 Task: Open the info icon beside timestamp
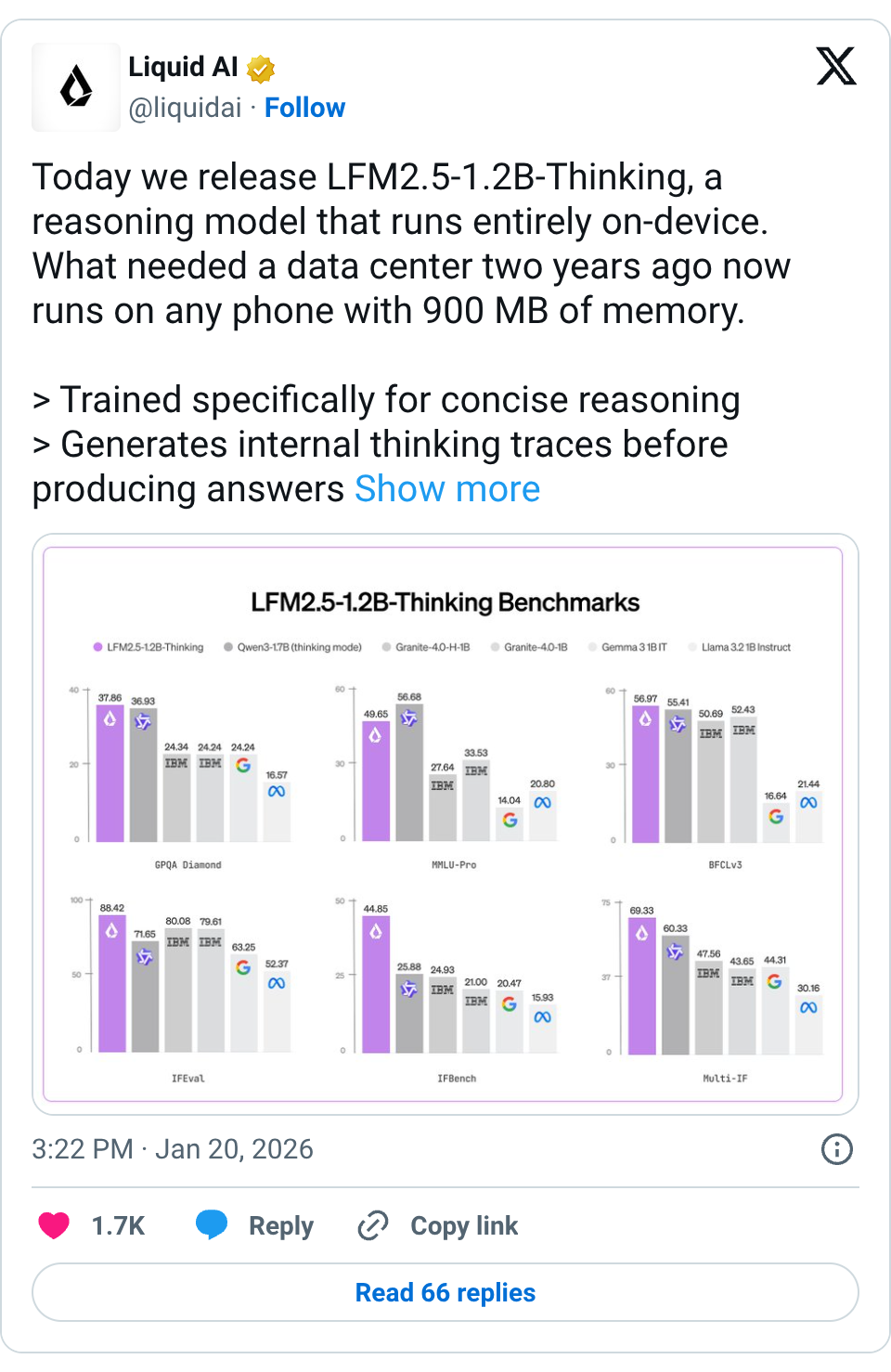(836, 1149)
